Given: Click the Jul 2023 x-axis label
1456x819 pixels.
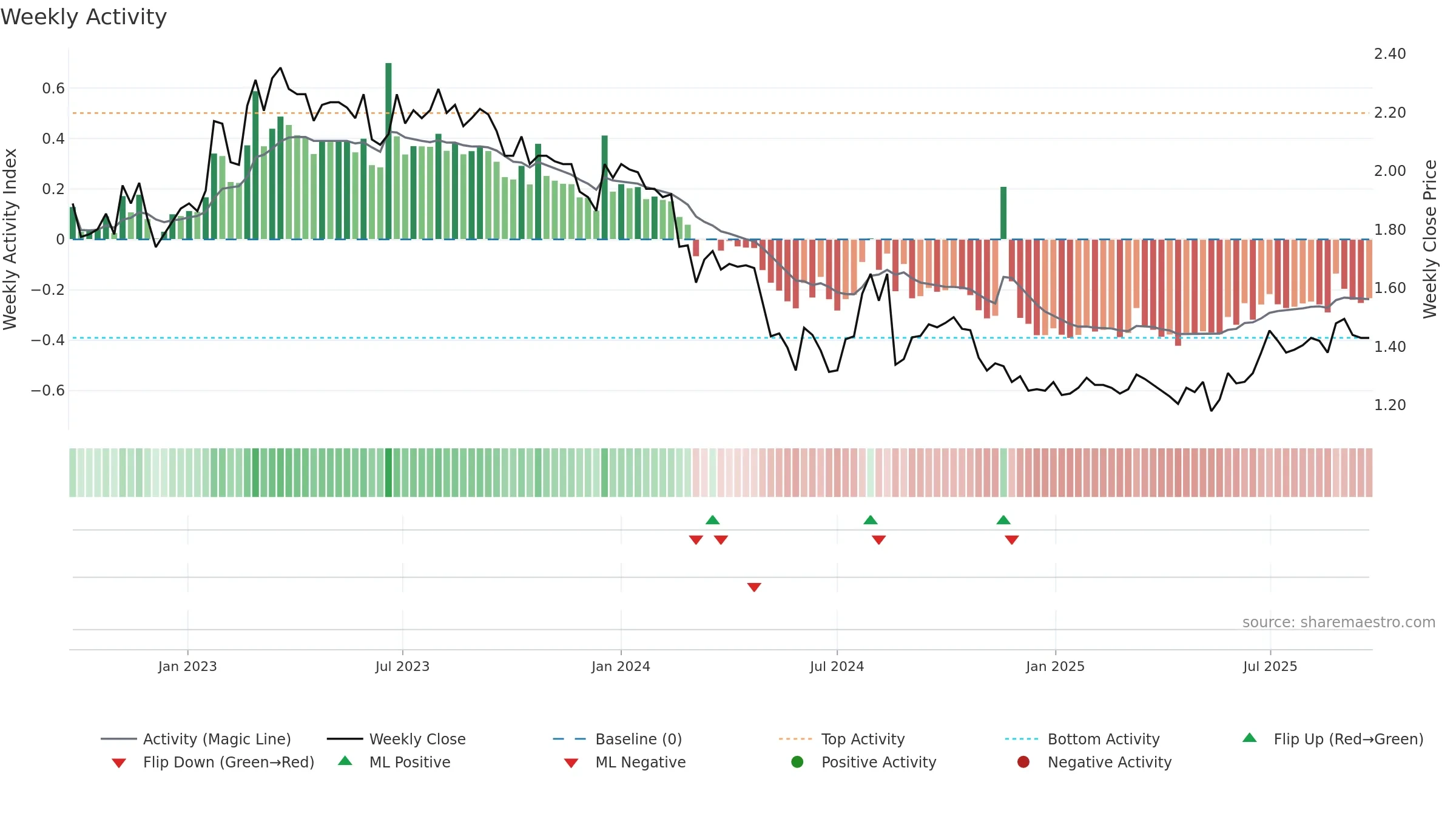Looking at the screenshot, I should click(x=402, y=666).
